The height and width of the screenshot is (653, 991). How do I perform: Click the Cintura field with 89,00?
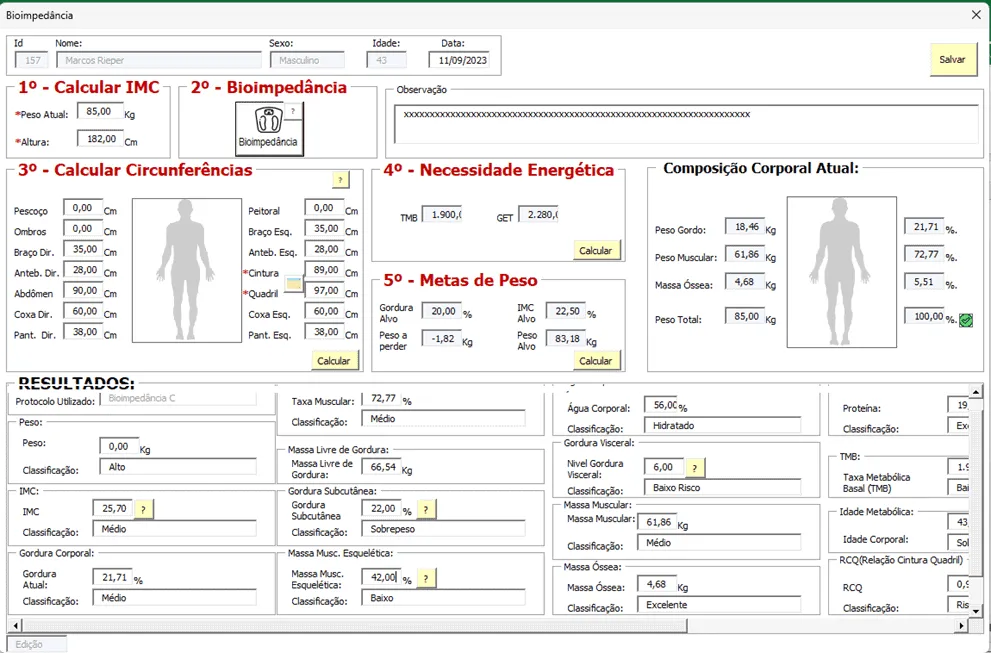pyautogui.click(x=324, y=270)
